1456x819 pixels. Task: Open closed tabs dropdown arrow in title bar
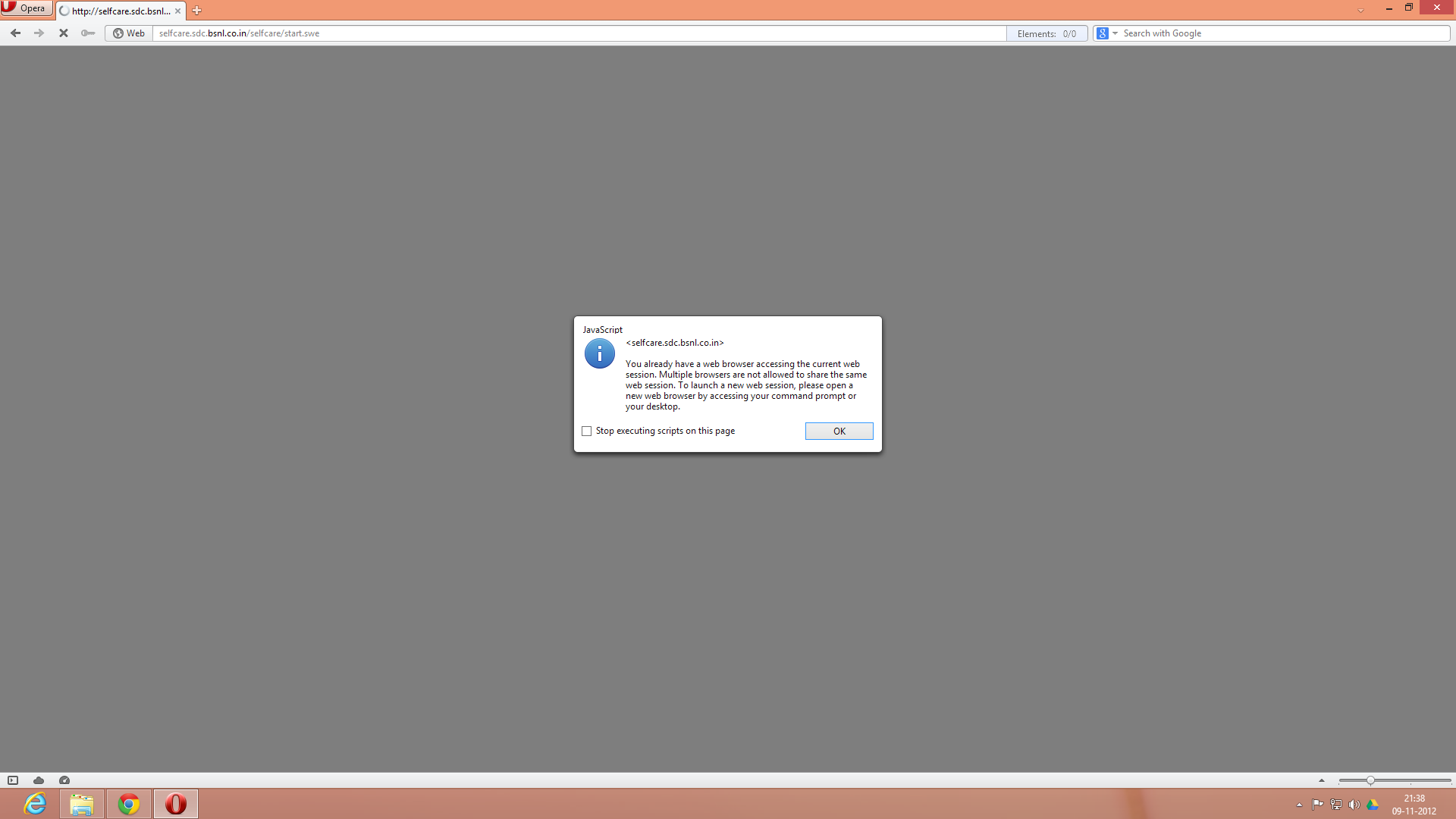(x=1360, y=11)
